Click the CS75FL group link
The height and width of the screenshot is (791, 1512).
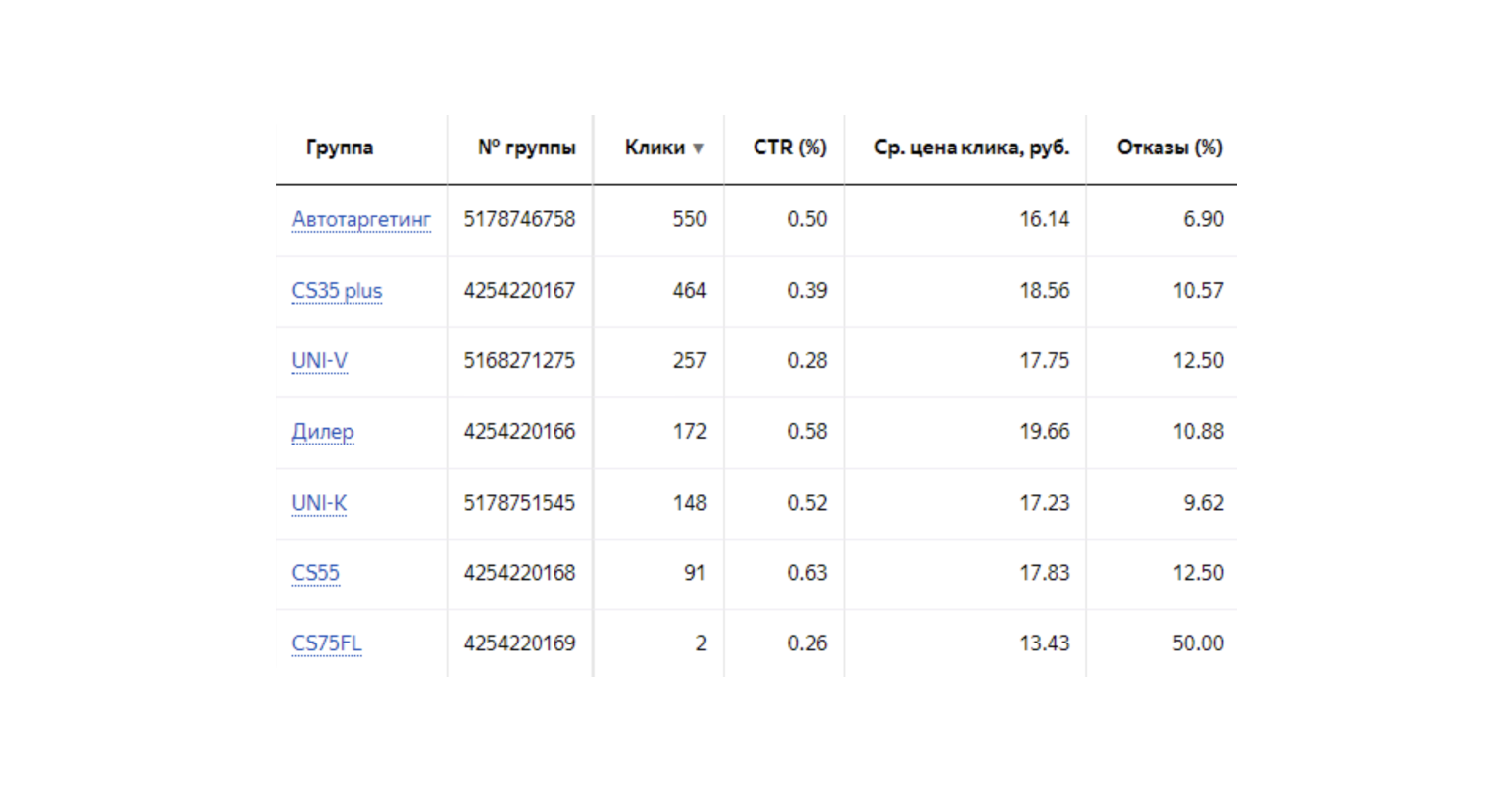click(326, 643)
